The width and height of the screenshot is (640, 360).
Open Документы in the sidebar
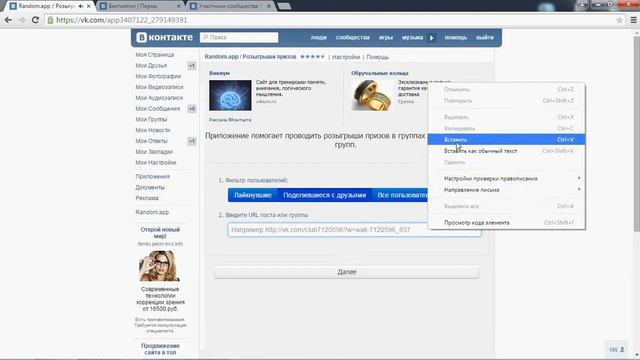(x=150, y=187)
